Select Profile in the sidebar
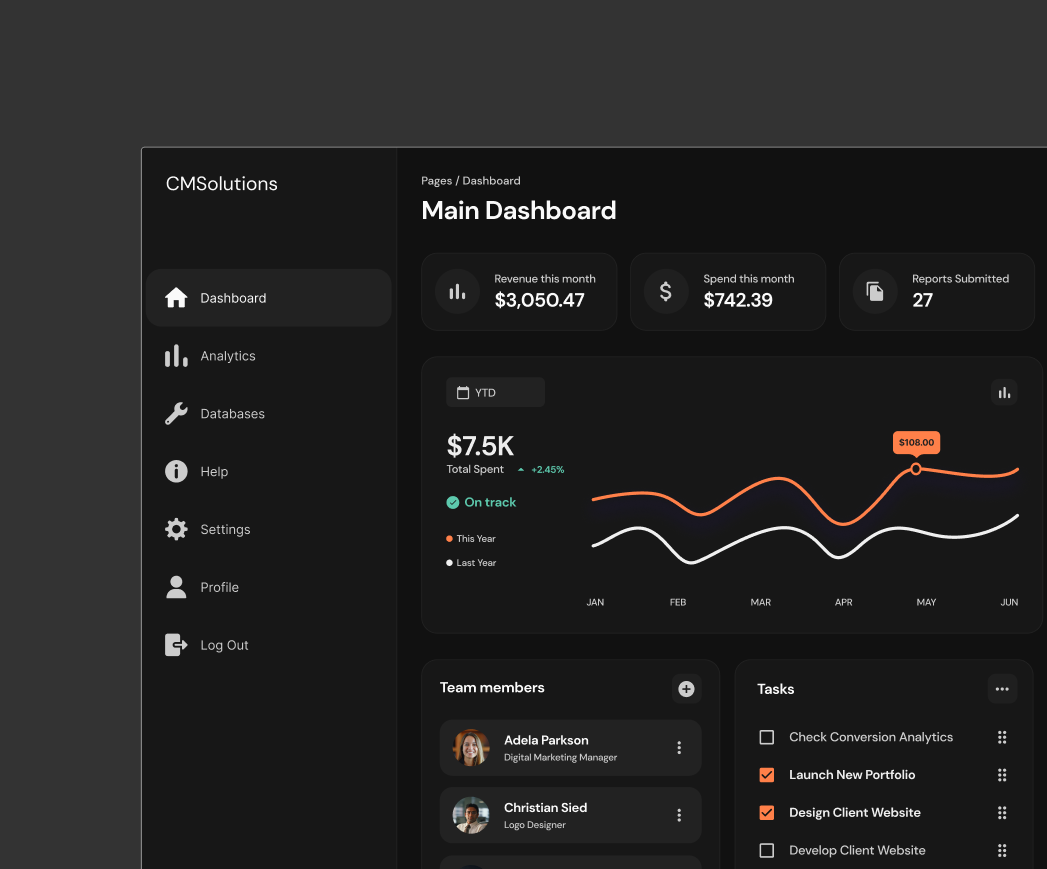 (x=176, y=587)
